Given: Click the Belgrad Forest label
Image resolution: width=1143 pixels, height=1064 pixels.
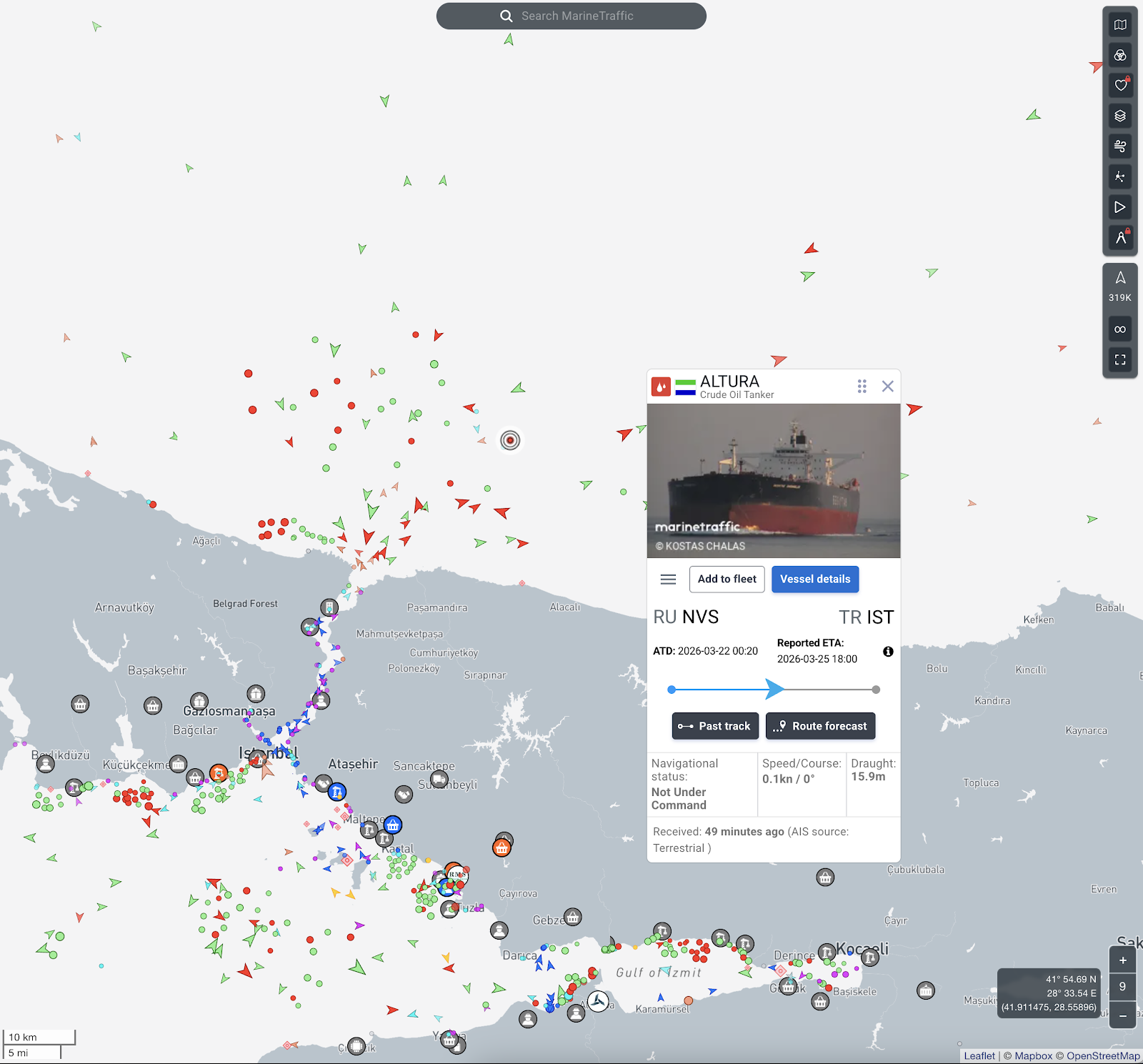Looking at the screenshot, I should point(245,604).
